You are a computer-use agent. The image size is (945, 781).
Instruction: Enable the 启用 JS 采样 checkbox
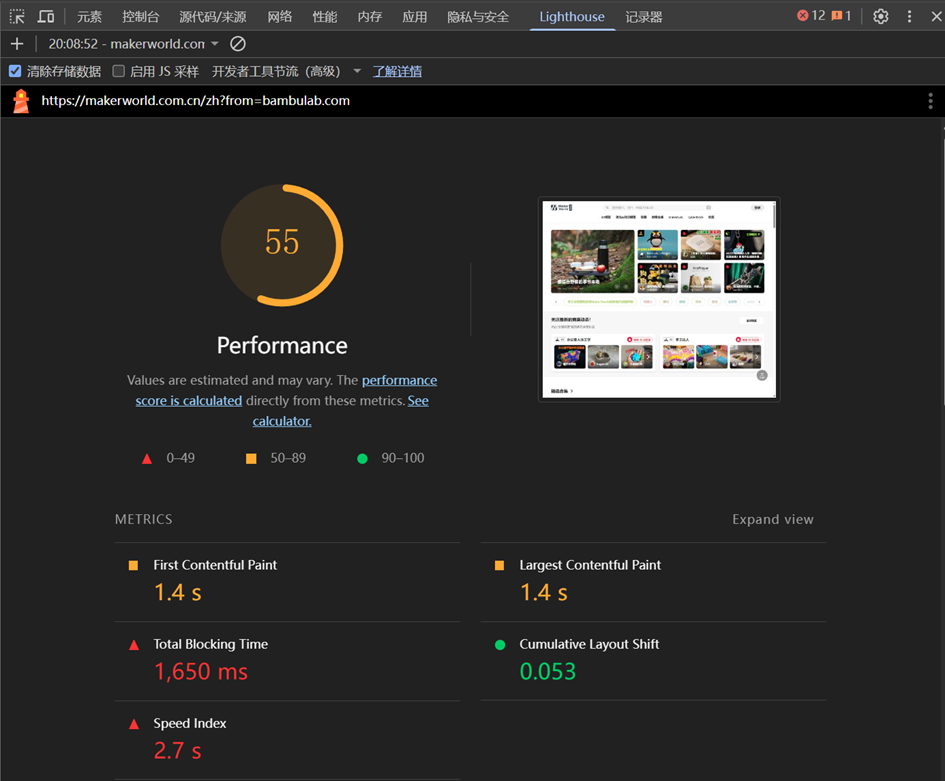[119, 71]
